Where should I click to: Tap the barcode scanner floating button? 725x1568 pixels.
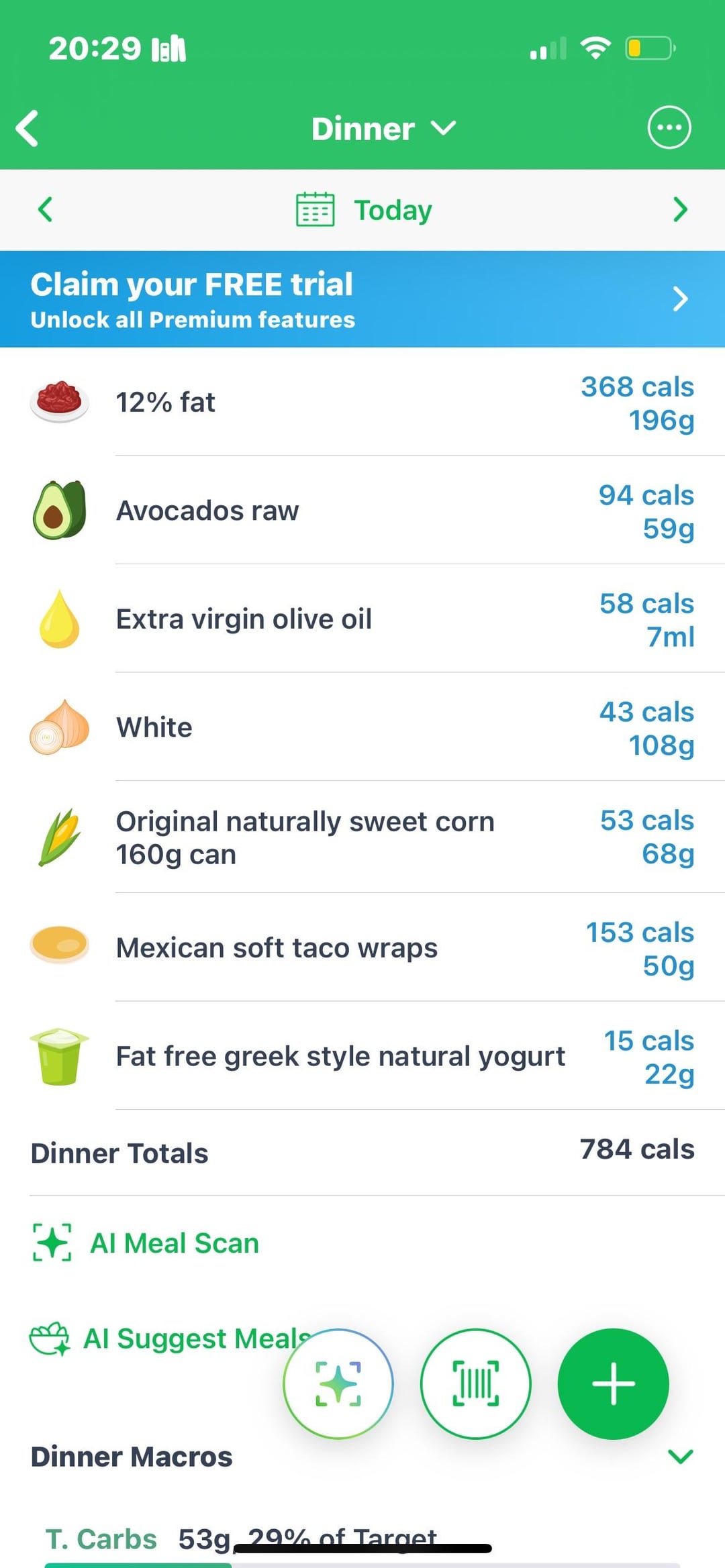tap(475, 1383)
